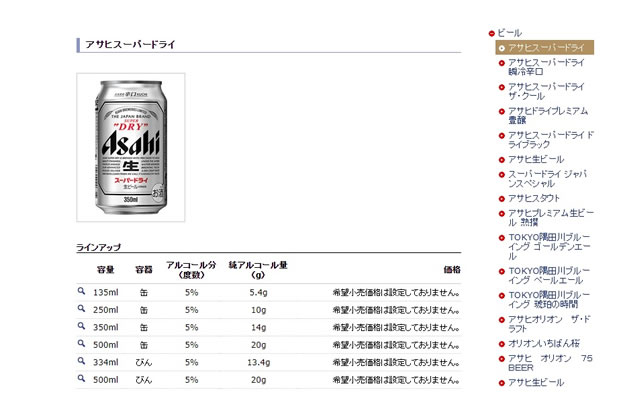Click the 10g pure alcohol value
Image resolution: width=640 pixels, height=420 pixels.
258,310
